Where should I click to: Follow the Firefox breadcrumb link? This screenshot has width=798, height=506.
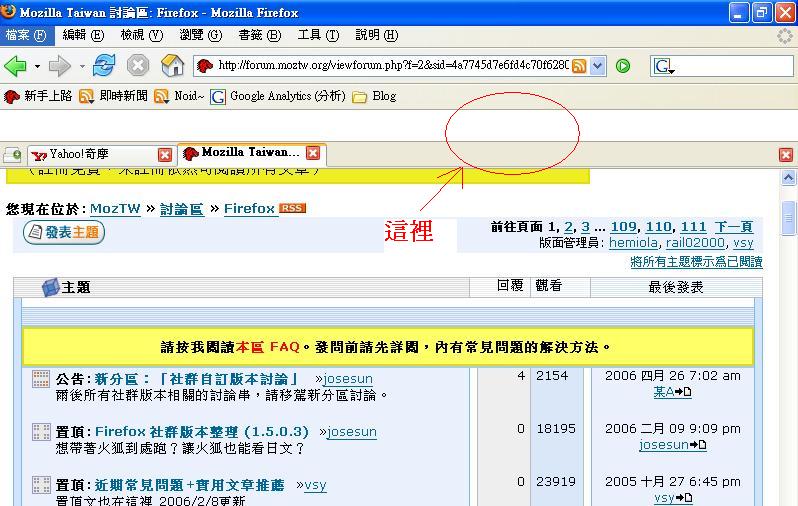click(x=249, y=209)
